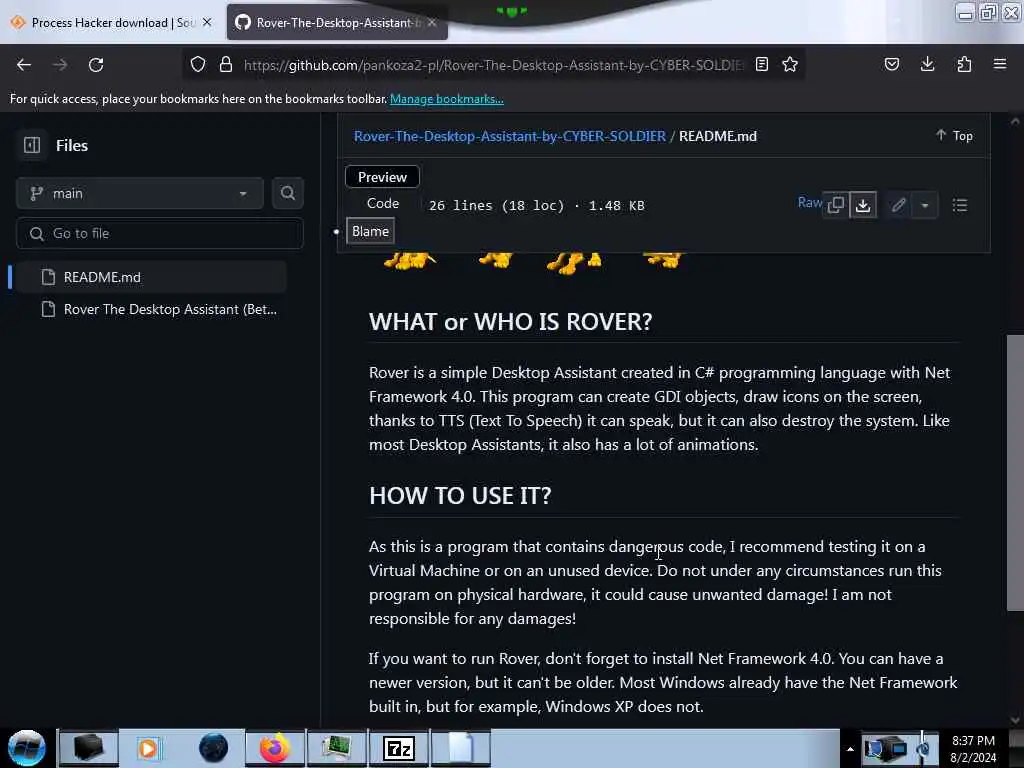Click the search files magnifier button

288,193
